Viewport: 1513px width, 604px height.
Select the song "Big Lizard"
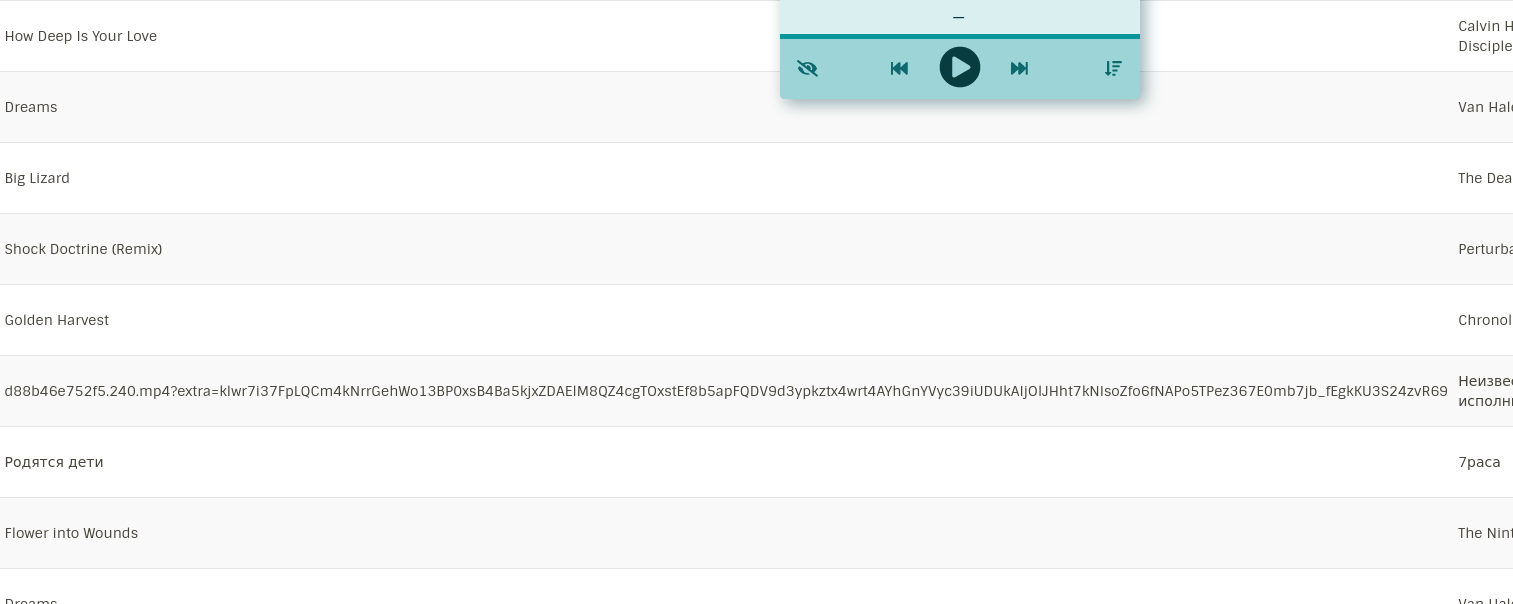coord(37,178)
